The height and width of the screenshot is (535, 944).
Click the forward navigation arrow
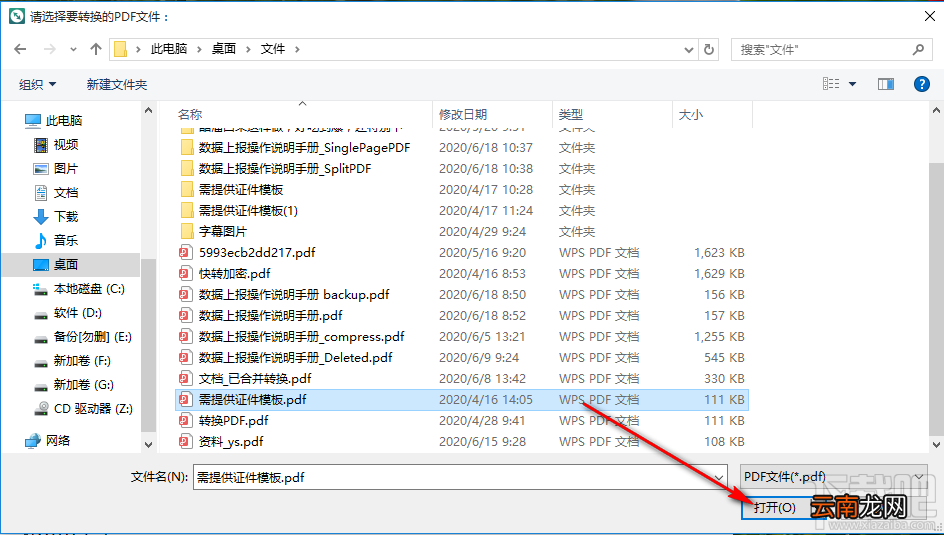[x=50, y=49]
